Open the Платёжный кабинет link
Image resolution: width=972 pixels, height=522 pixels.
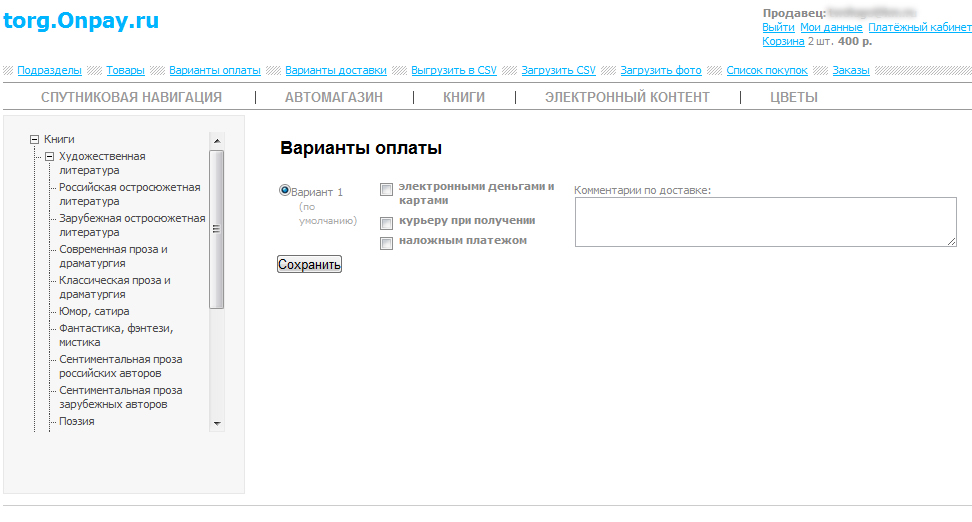tap(919, 27)
